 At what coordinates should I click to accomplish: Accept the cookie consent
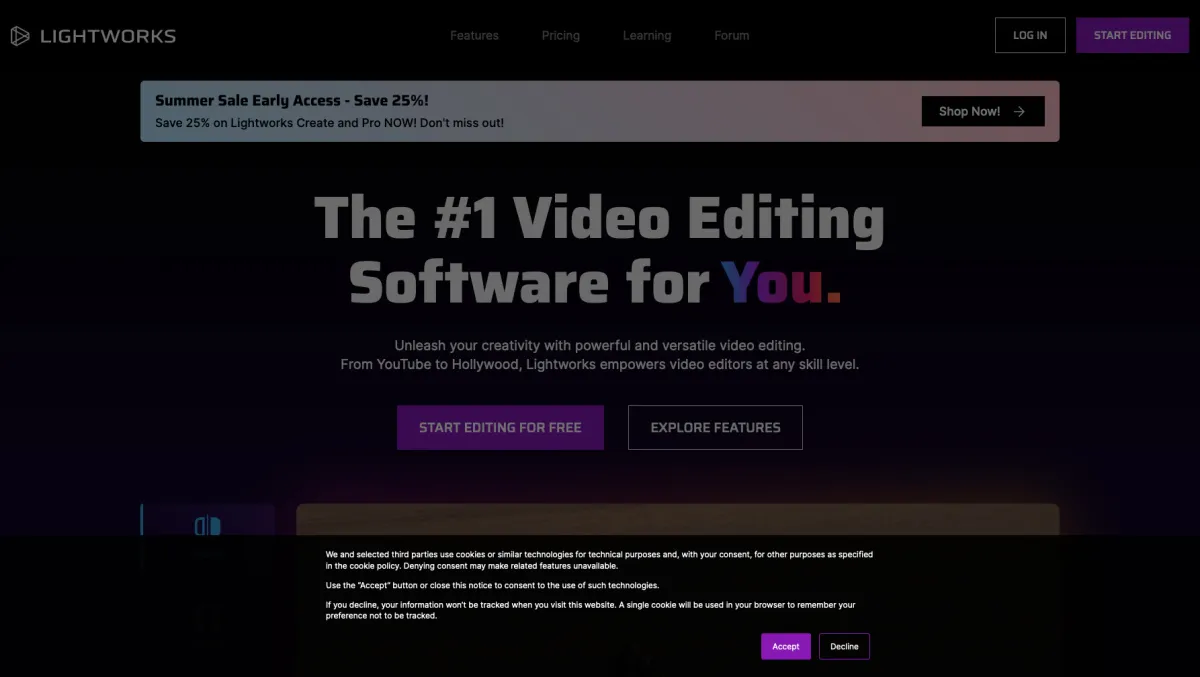(786, 646)
